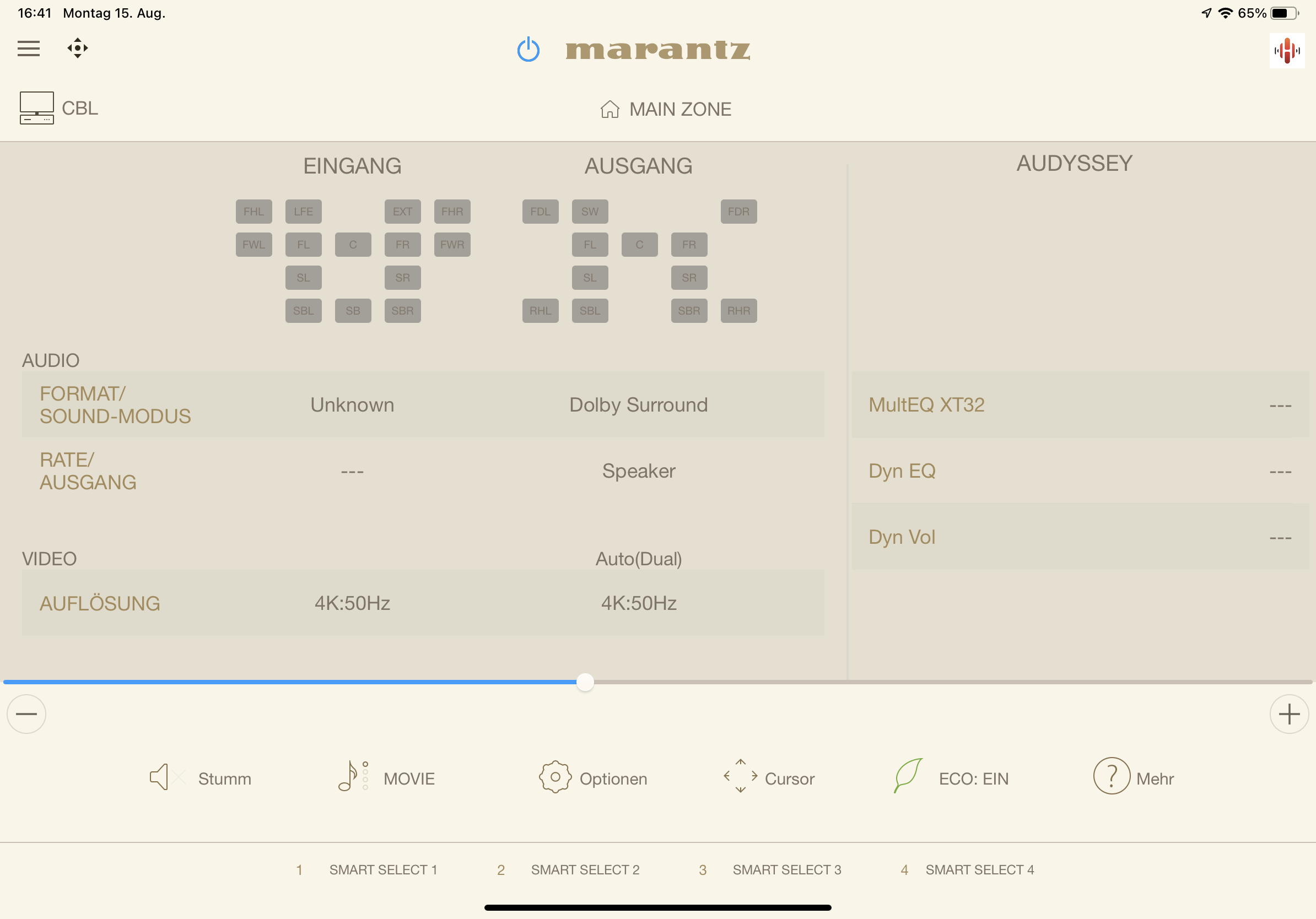Open the Dyn EQ setting row
1316x919 pixels.
1079,471
